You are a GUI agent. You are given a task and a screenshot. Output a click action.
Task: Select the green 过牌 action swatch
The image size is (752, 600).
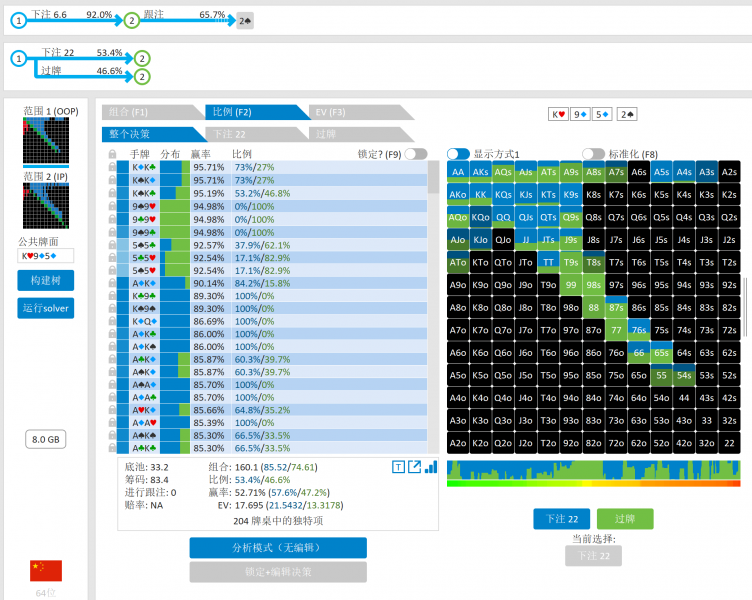coord(624,518)
